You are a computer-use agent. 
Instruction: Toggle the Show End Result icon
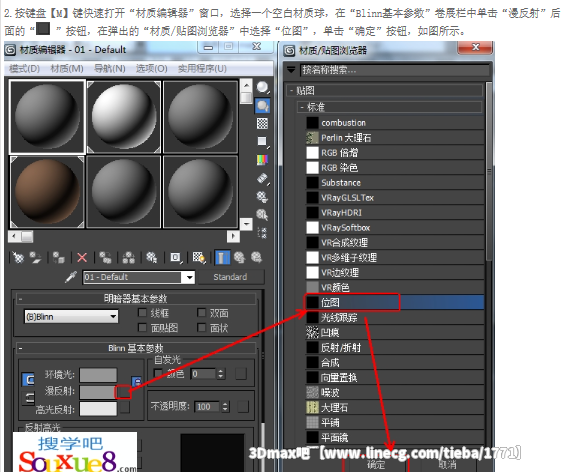tap(222, 257)
